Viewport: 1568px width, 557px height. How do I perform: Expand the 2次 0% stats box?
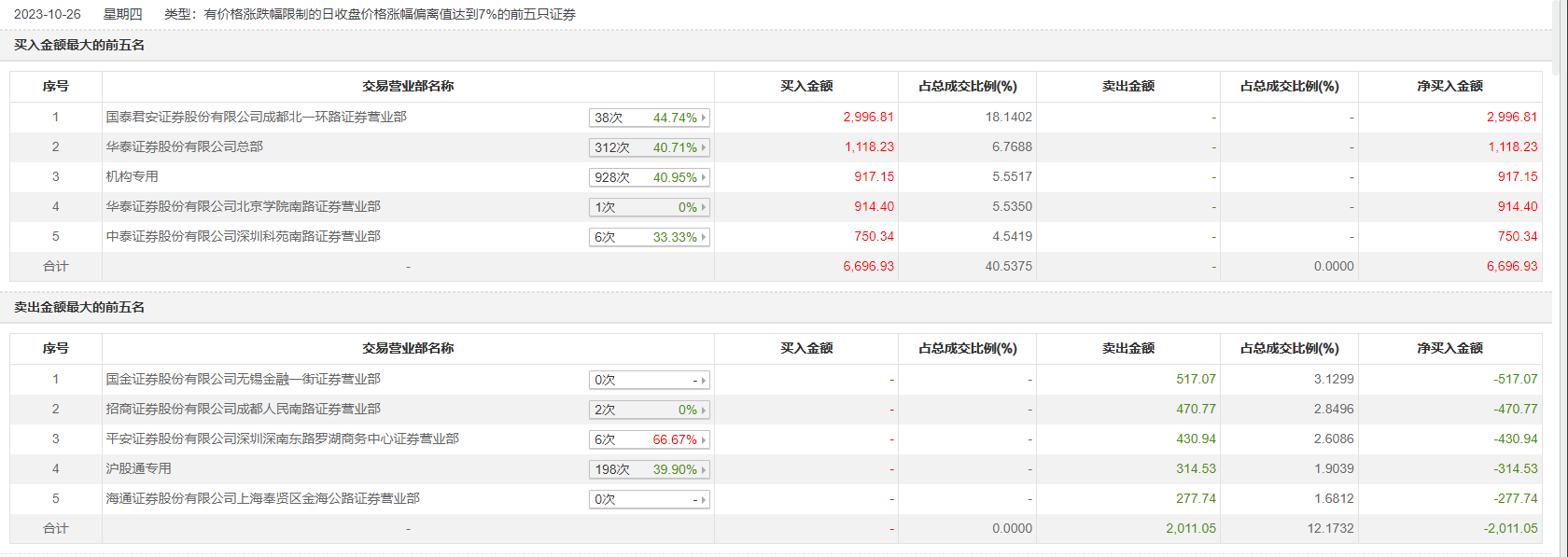(649, 410)
